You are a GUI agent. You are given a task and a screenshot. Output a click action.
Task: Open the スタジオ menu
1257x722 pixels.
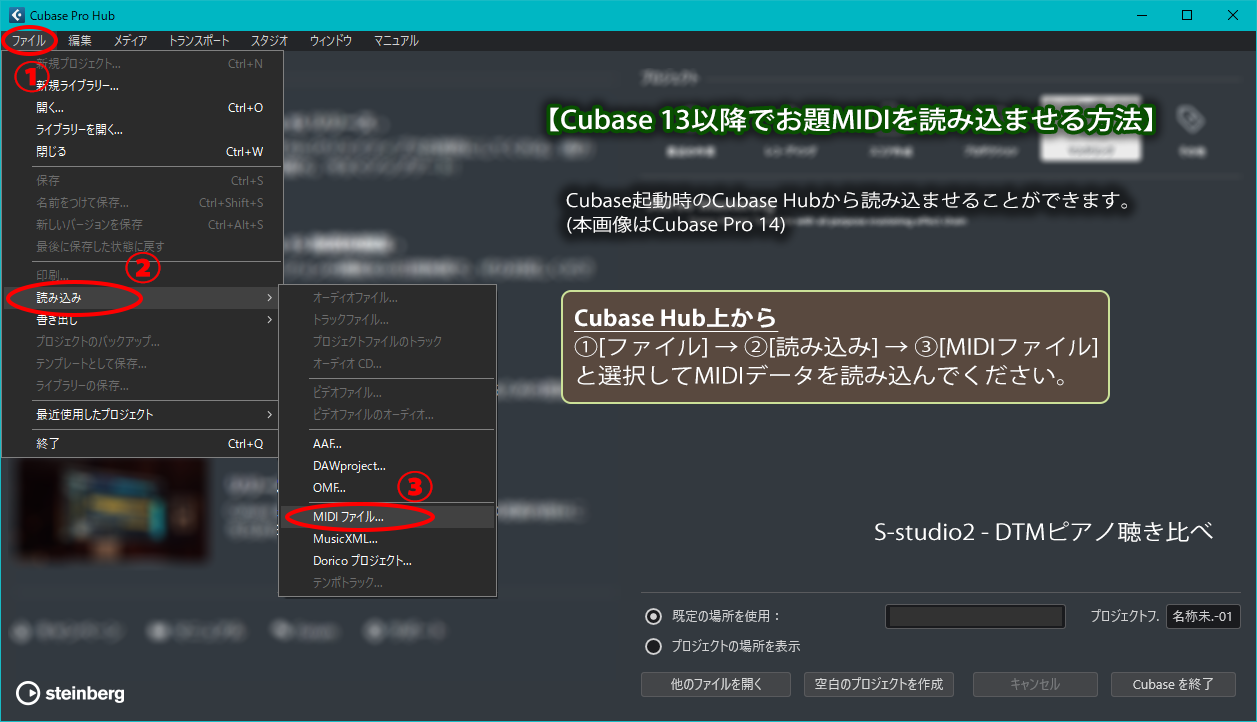[x=267, y=41]
